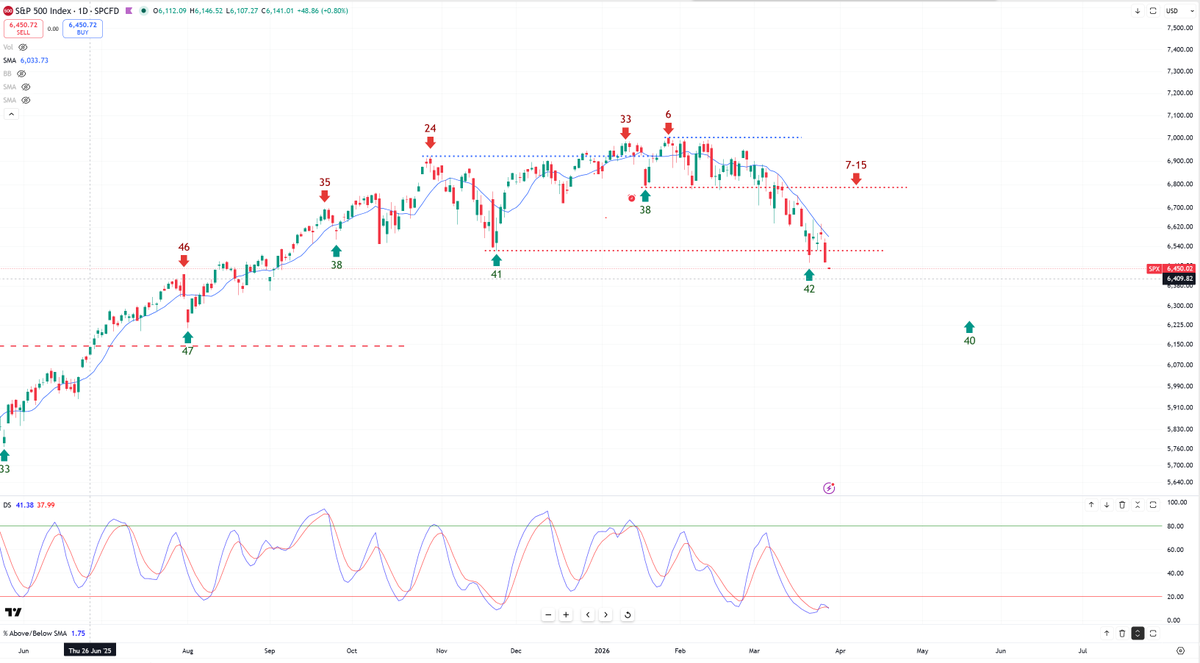Click the red down arrow labeled 6
The image size is (1200, 663).
668,128
